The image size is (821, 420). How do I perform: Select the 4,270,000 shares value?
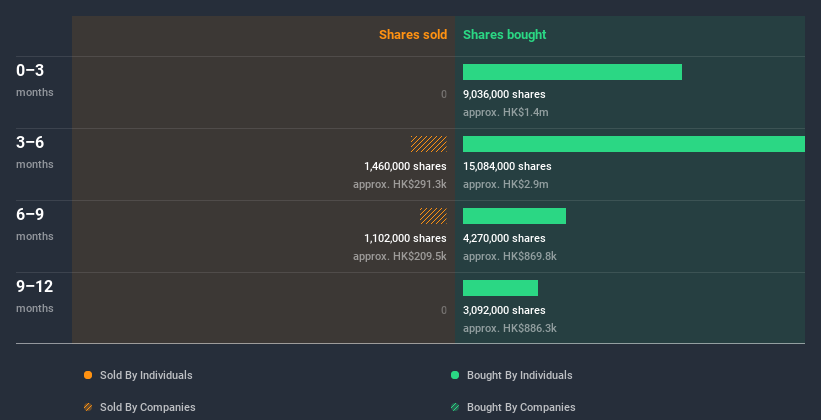click(x=504, y=238)
